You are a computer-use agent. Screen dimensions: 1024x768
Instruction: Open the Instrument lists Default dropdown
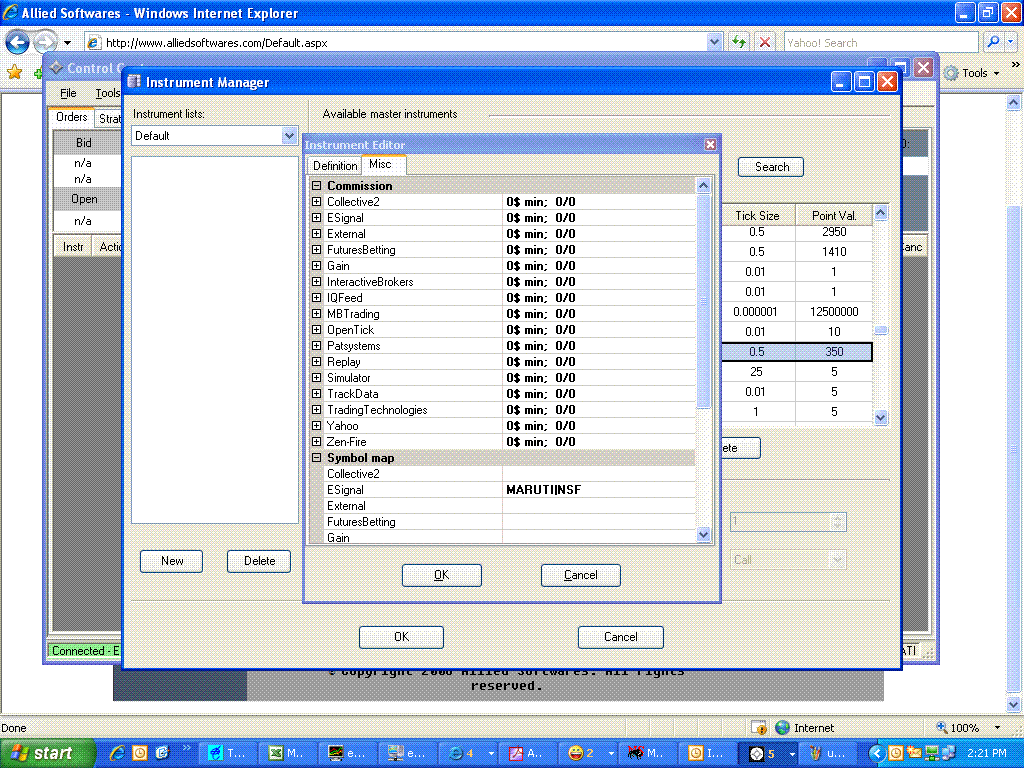289,136
